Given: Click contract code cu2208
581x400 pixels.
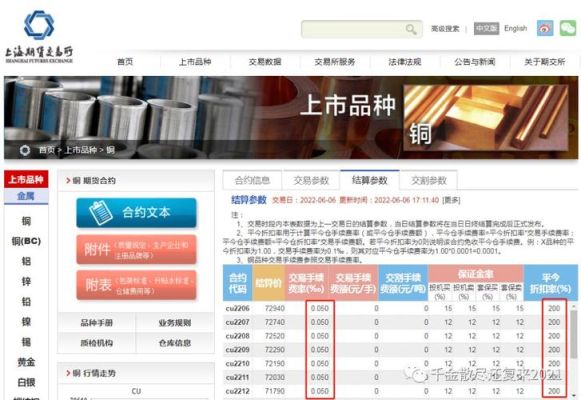Looking at the screenshot, I should [x=238, y=336].
